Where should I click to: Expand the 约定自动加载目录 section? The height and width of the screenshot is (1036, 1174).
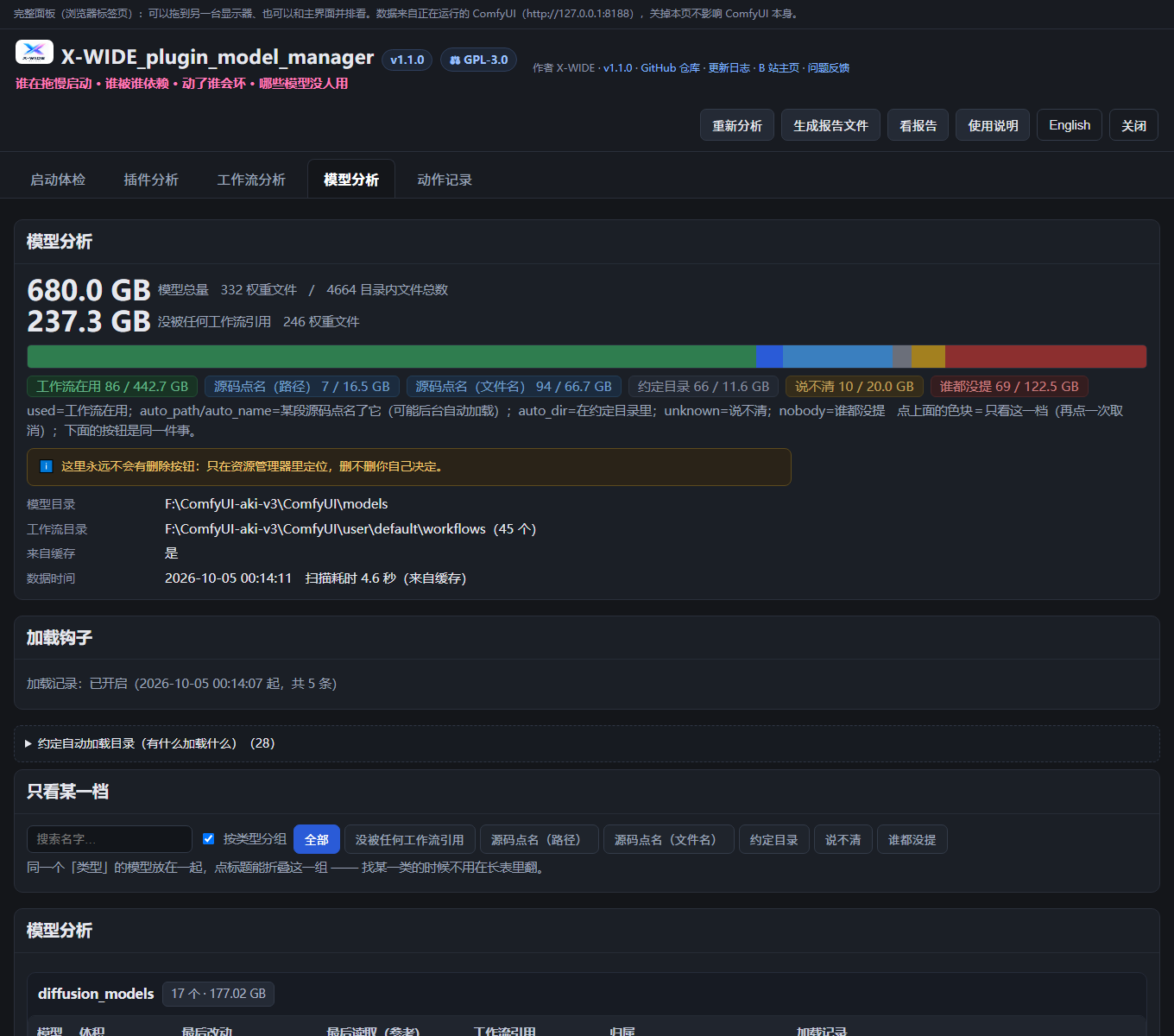587,743
